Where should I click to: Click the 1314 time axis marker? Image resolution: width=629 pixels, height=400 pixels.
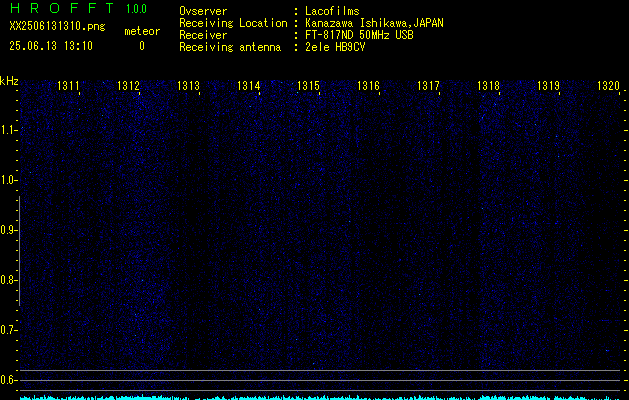coord(248,85)
